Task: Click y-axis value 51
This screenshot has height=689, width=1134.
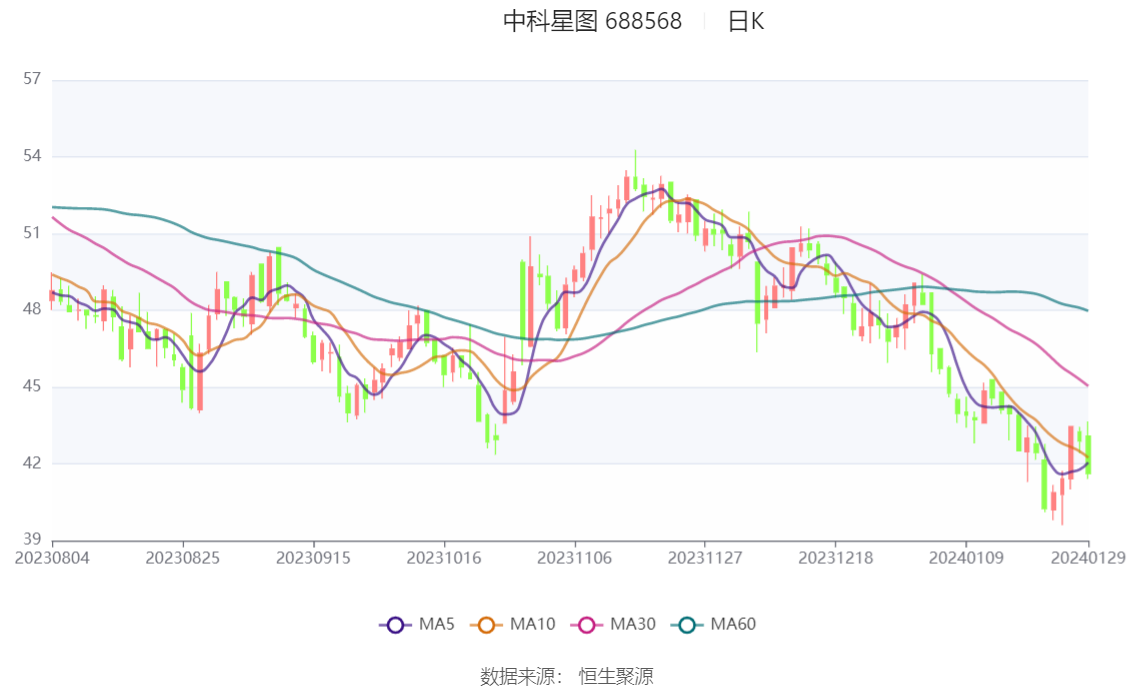Action: point(32,232)
